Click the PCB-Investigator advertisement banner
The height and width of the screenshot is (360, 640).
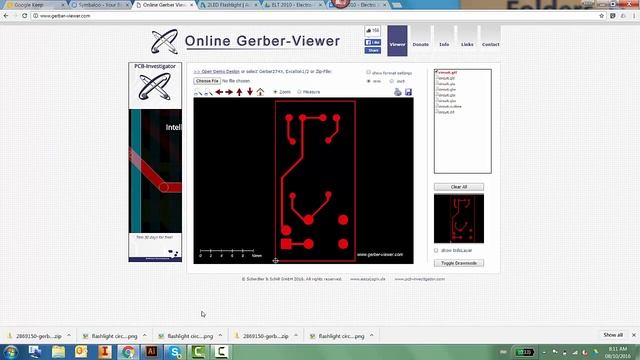click(x=155, y=162)
